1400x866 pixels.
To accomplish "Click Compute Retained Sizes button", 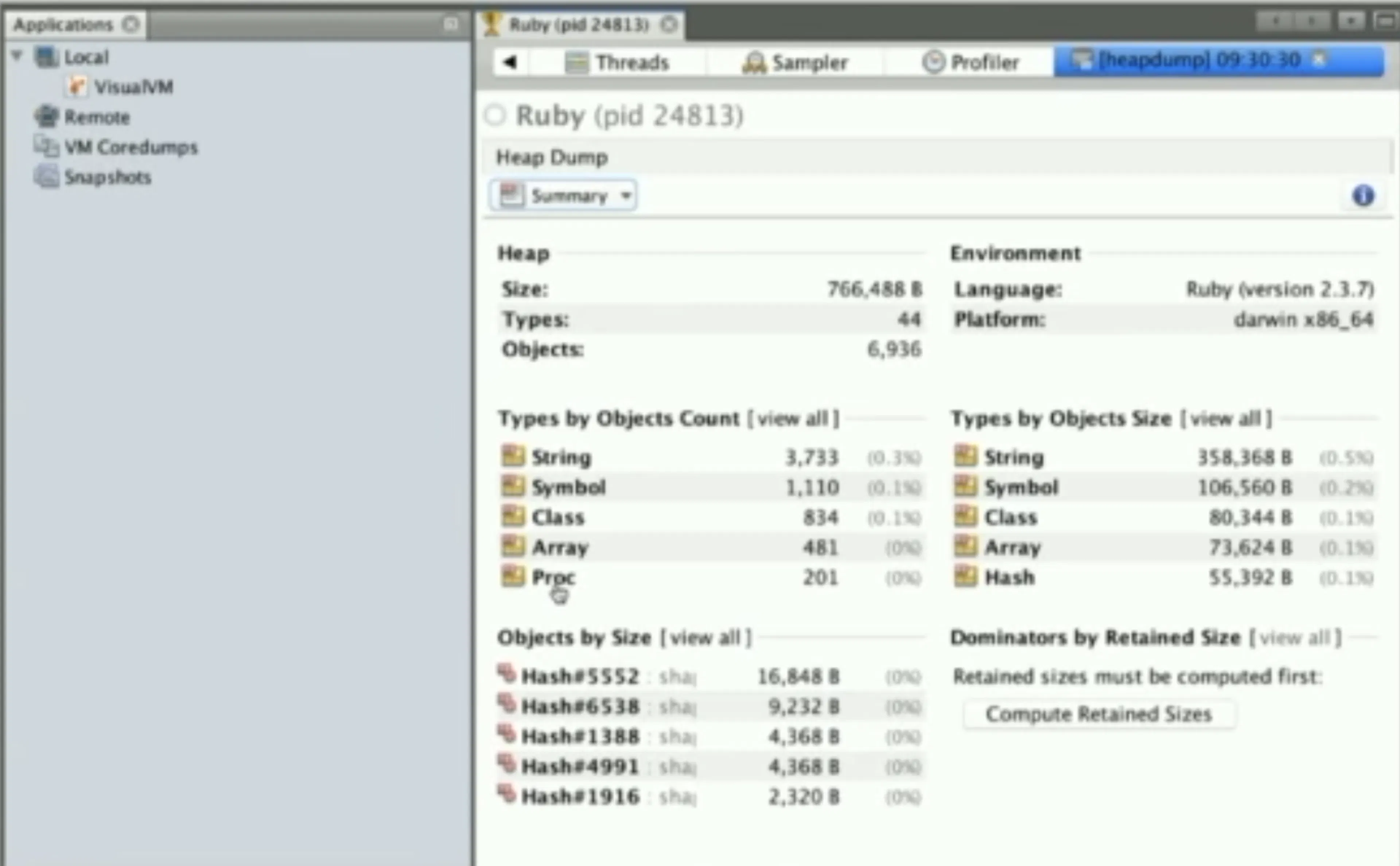I will [x=1098, y=714].
